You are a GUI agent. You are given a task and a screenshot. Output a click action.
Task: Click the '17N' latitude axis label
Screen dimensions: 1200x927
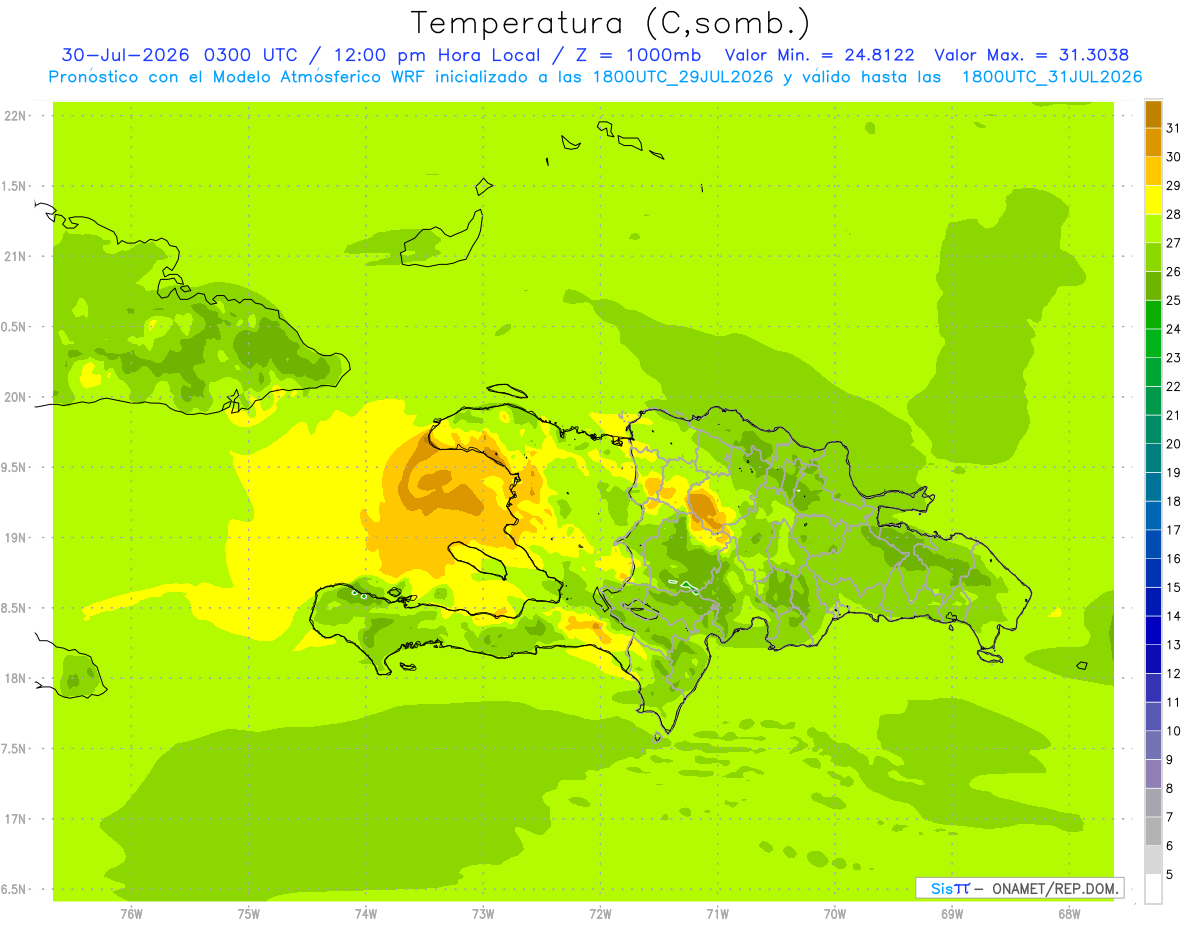pyautogui.click(x=15, y=820)
